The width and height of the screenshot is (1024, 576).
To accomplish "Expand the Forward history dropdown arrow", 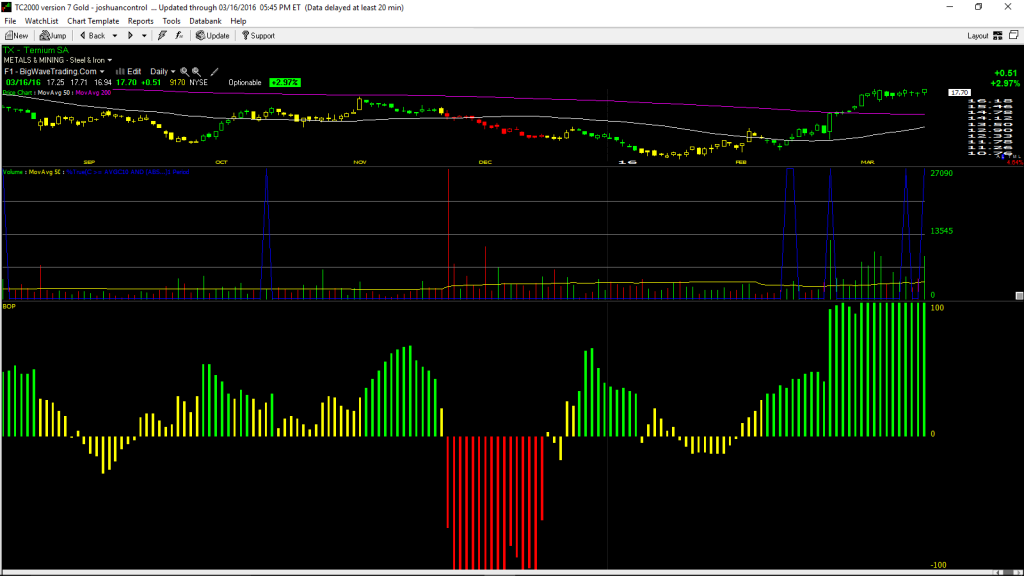I will tap(144, 36).
